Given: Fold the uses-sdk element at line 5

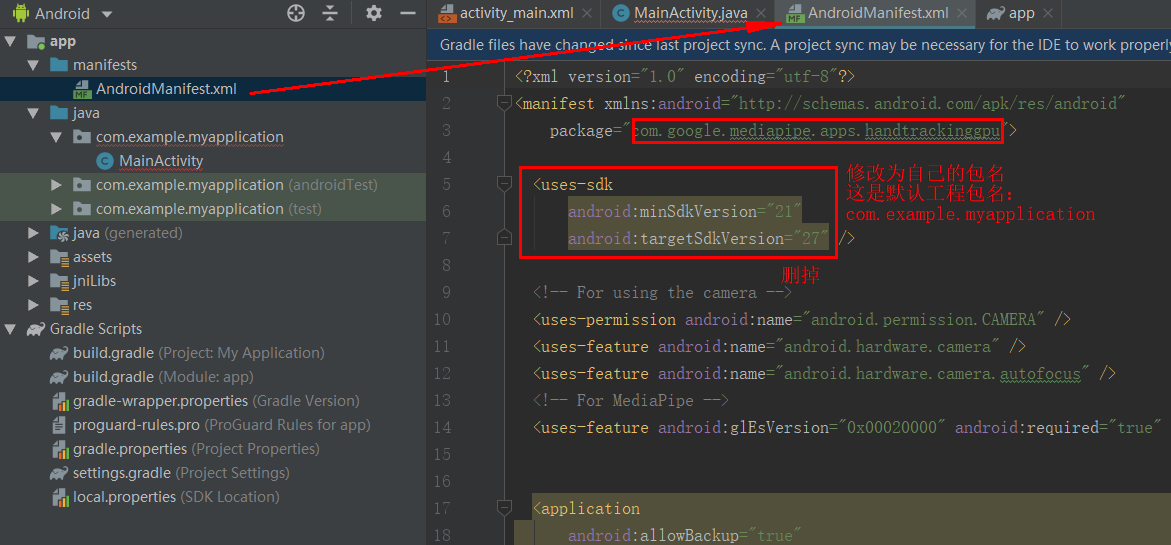Looking at the screenshot, I should [x=504, y=184].
